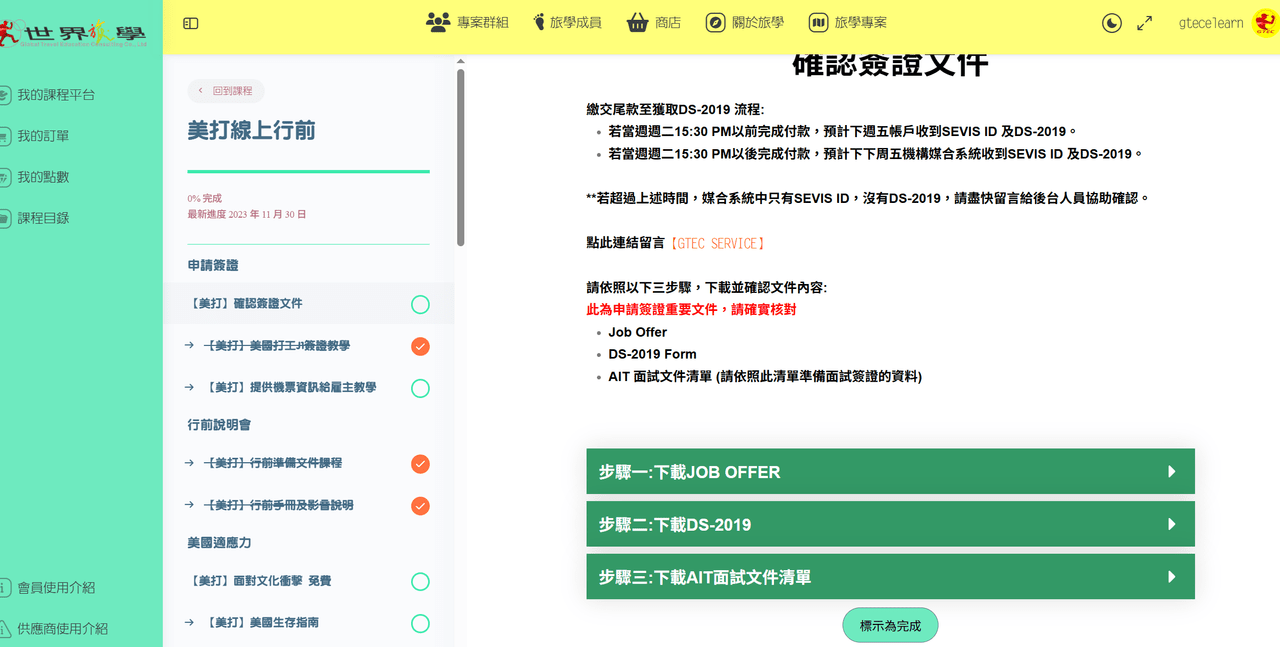The height and width of the screenshot is (647, 1280).
Task: Click the 專案群組 people icon
Action: point(437,22)
